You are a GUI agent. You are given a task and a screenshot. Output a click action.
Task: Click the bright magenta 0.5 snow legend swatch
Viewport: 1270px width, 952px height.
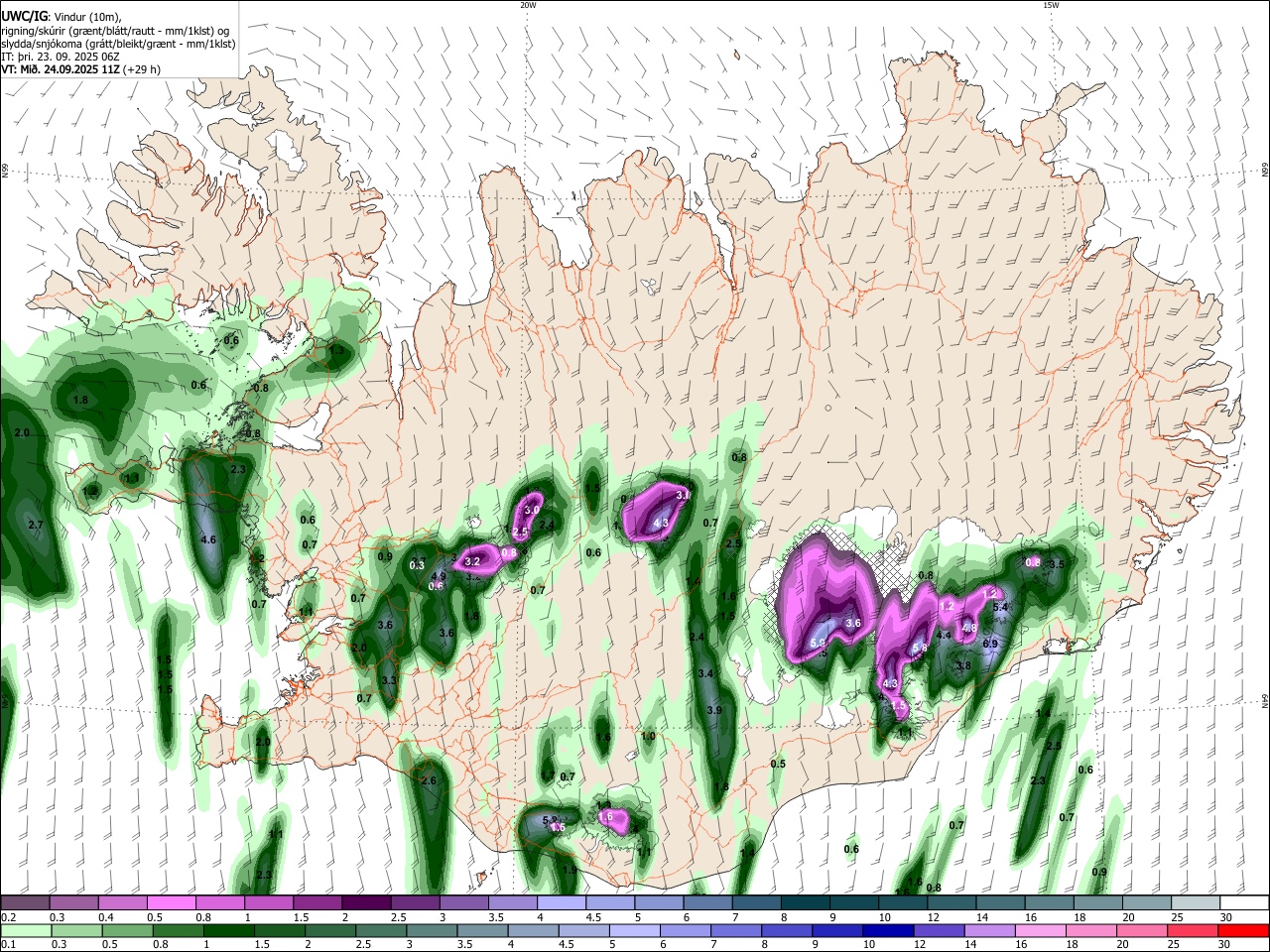point(172,902)
